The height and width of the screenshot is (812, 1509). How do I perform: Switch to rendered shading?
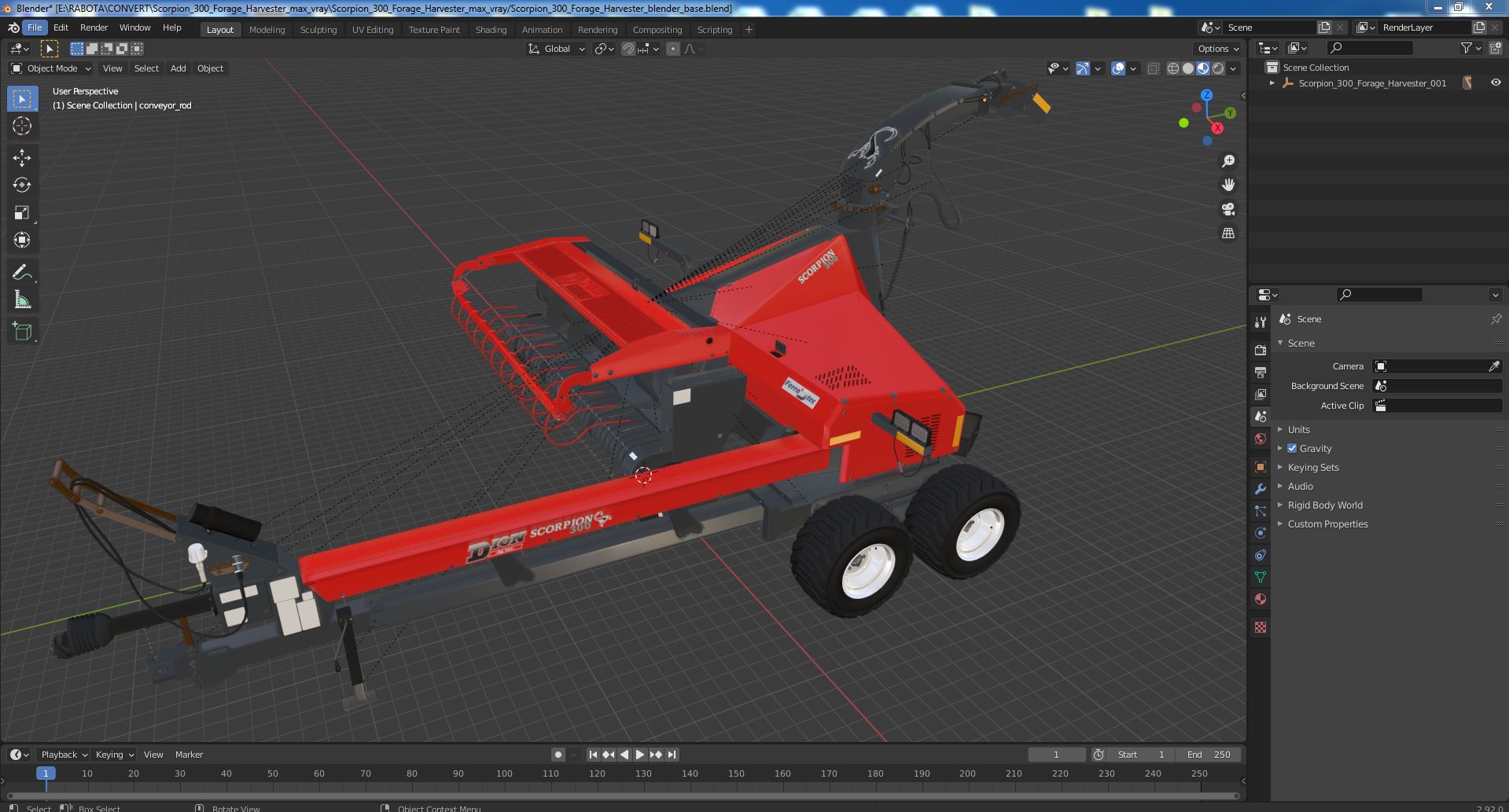[x=1218, y=68]
